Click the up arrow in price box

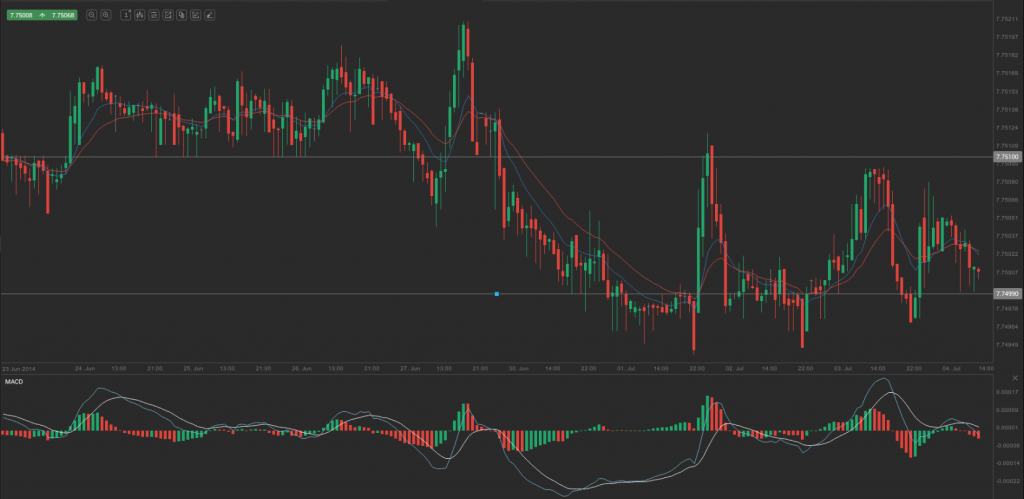coord(41,15)
